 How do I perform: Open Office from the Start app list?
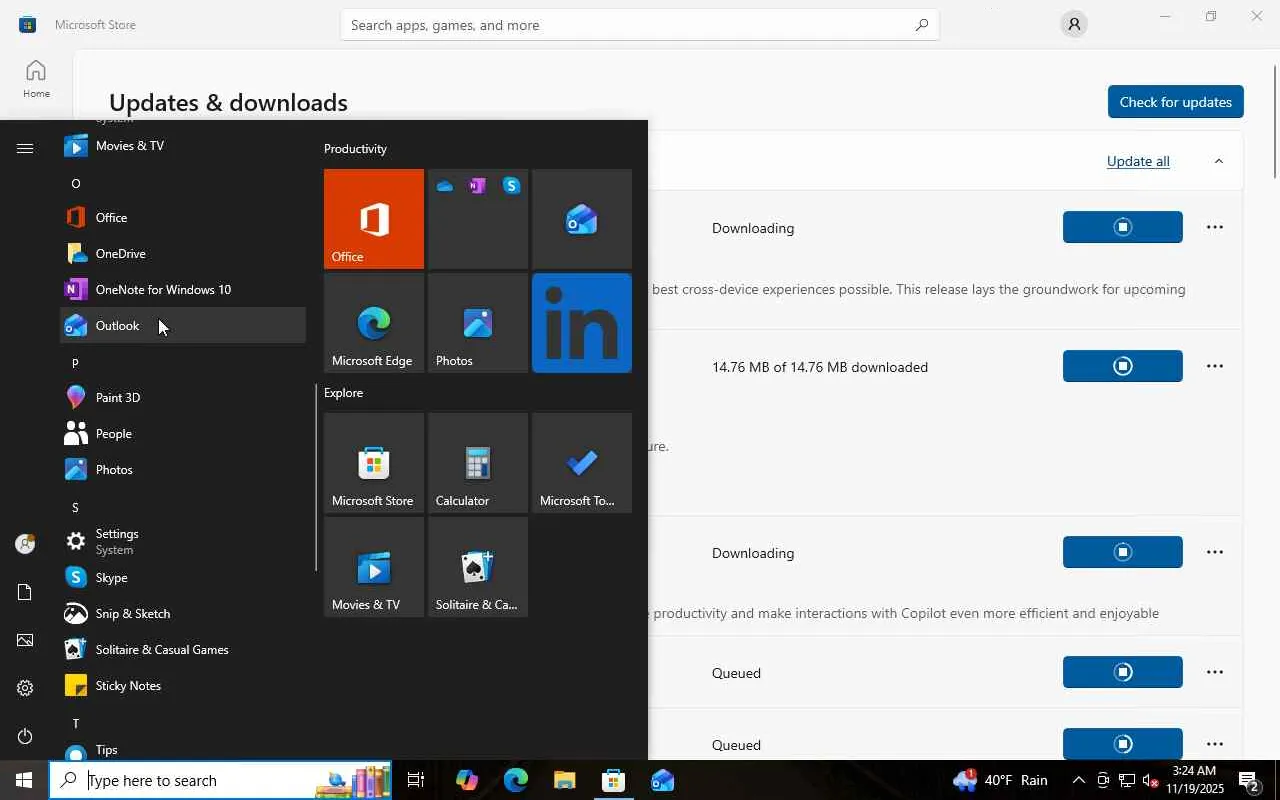coord(183,217)
